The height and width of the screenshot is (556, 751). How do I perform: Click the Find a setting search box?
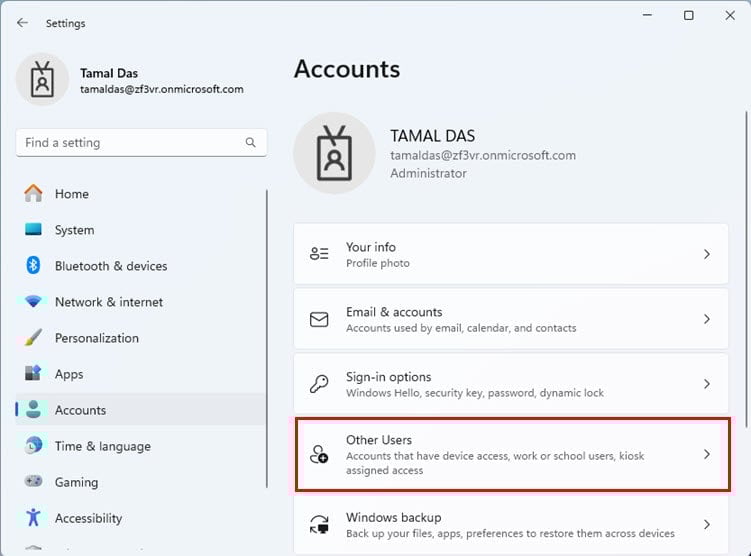130,143
